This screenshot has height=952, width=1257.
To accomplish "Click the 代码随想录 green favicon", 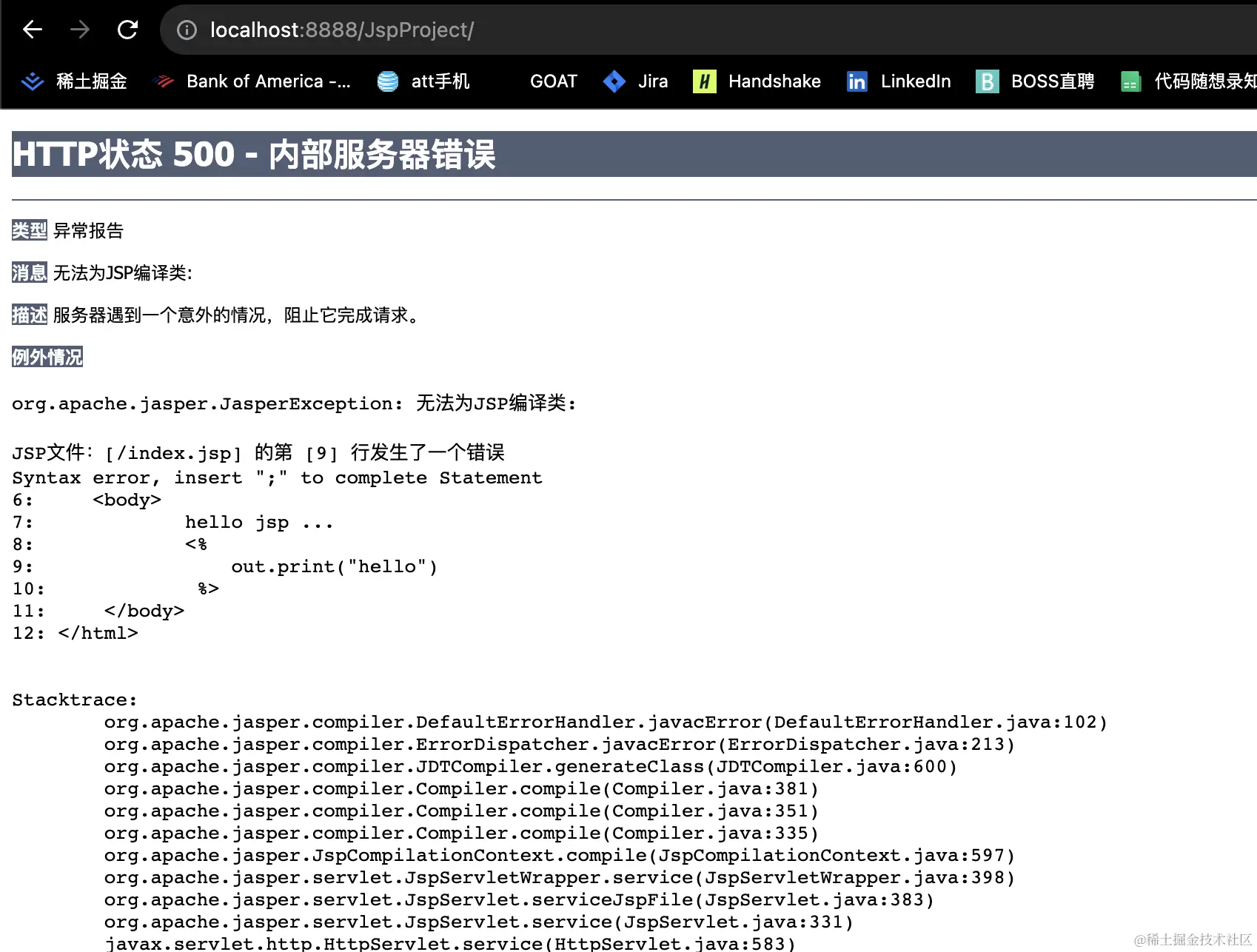I will pos(1130,81).
